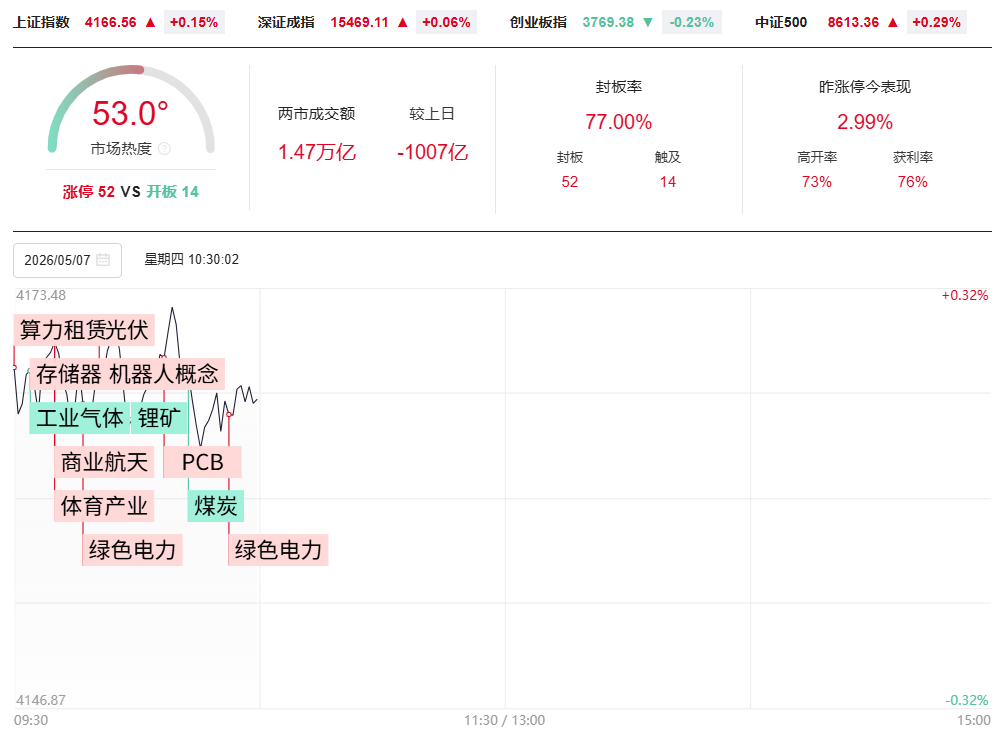This screenshot has height=735, width=1007.
Task: Click the 市场热度 label
Action: [121, 149]
